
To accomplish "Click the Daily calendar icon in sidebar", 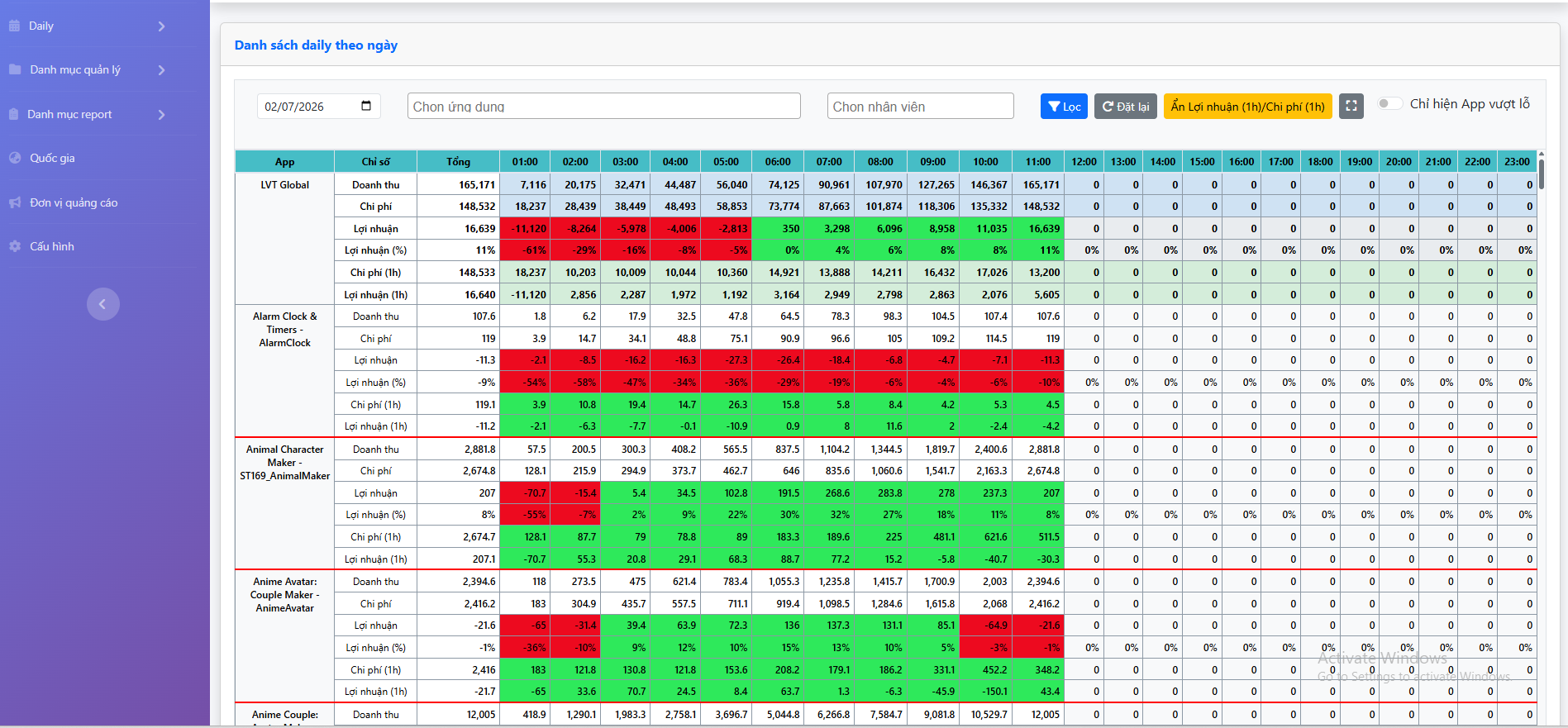I will 15,26.
